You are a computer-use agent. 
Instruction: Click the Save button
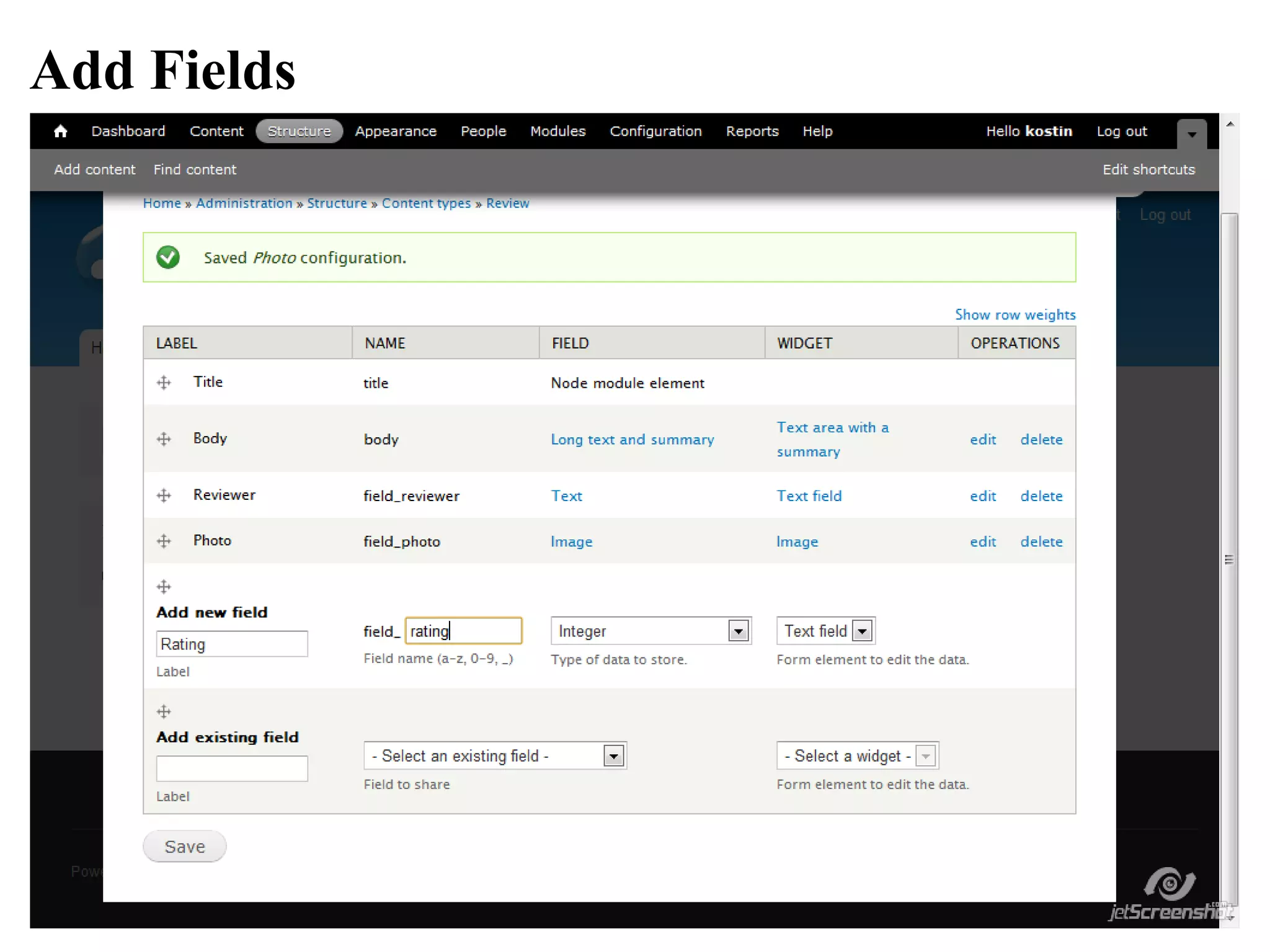click(184, 847)
